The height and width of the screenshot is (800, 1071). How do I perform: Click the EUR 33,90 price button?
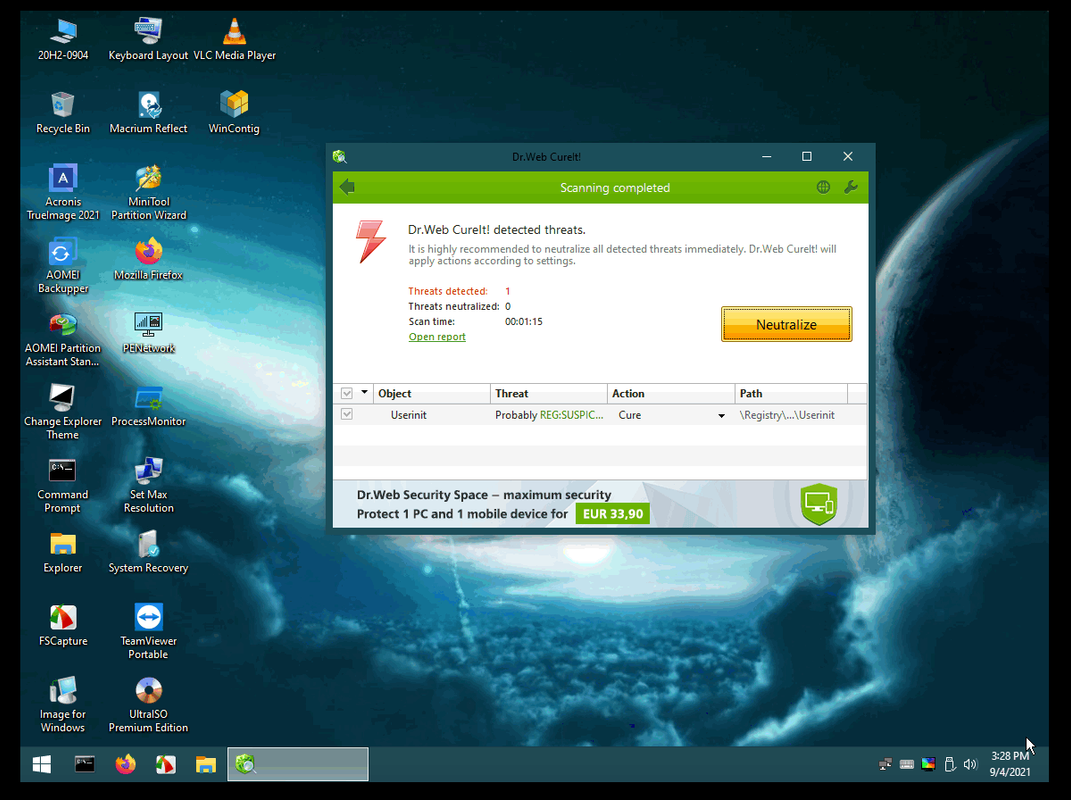pos(613,514)
